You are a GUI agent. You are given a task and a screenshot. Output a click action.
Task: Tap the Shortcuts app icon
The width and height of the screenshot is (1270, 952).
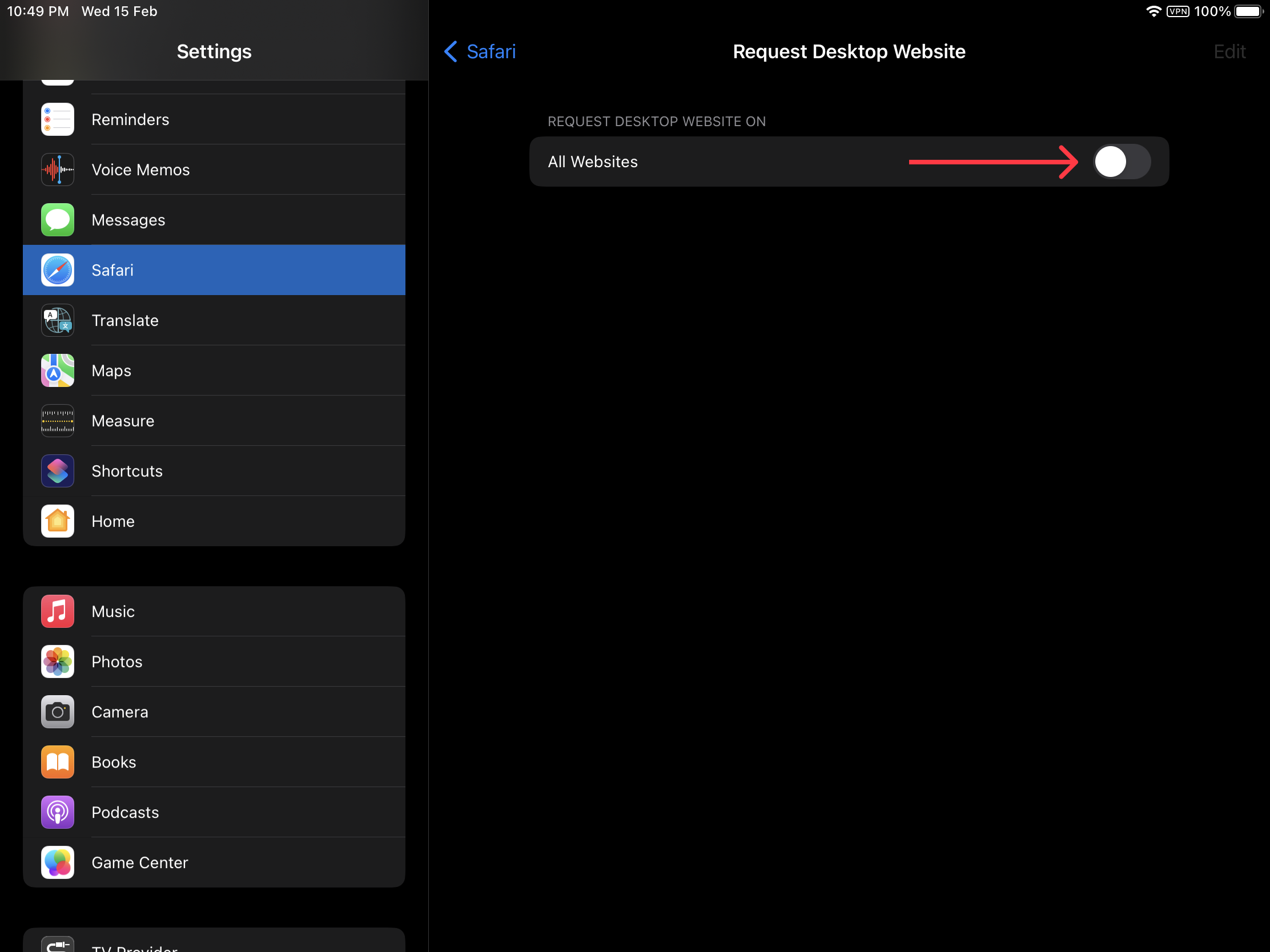pos(58,471)
